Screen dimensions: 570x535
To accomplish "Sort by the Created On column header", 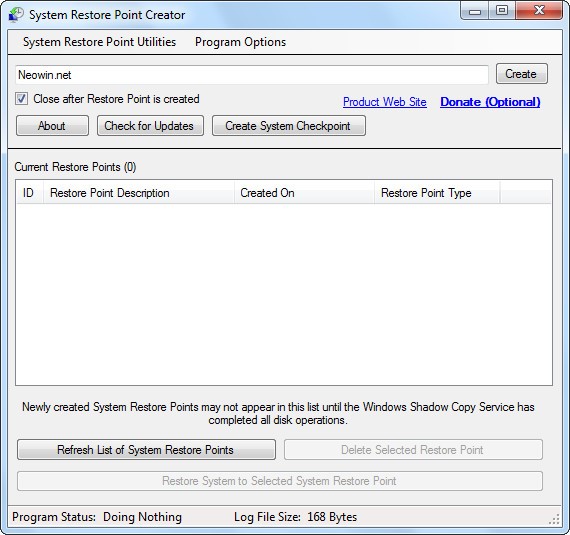I will (304, 193).
